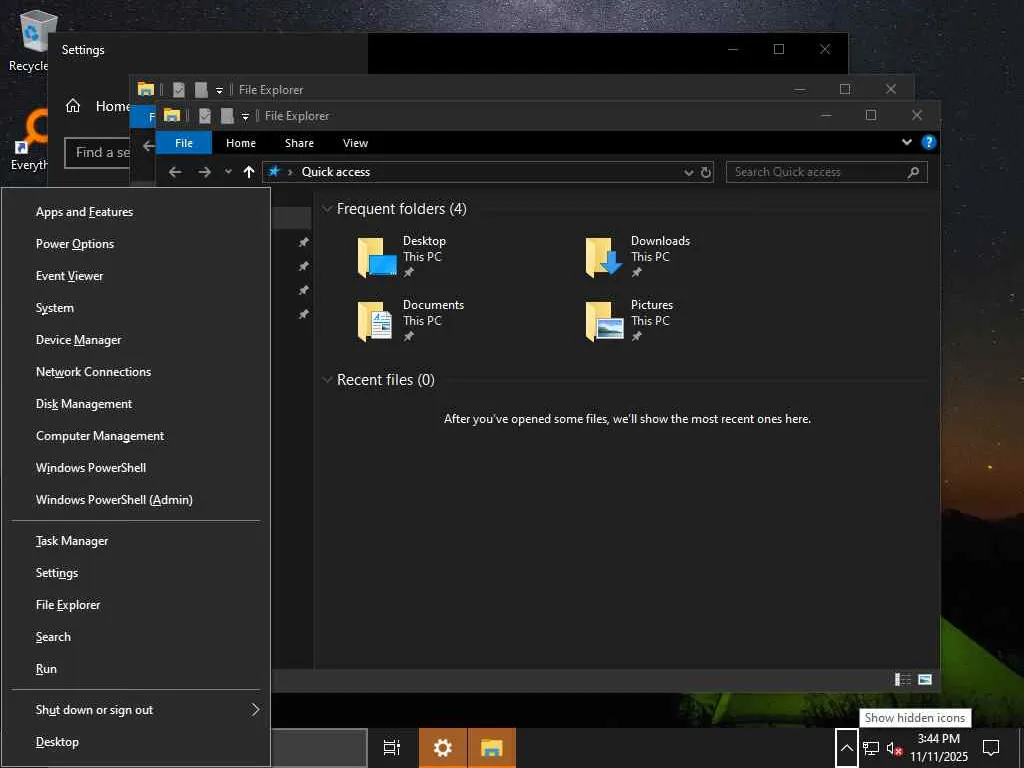Collapse the Frequent folders group

pos(327,209)
